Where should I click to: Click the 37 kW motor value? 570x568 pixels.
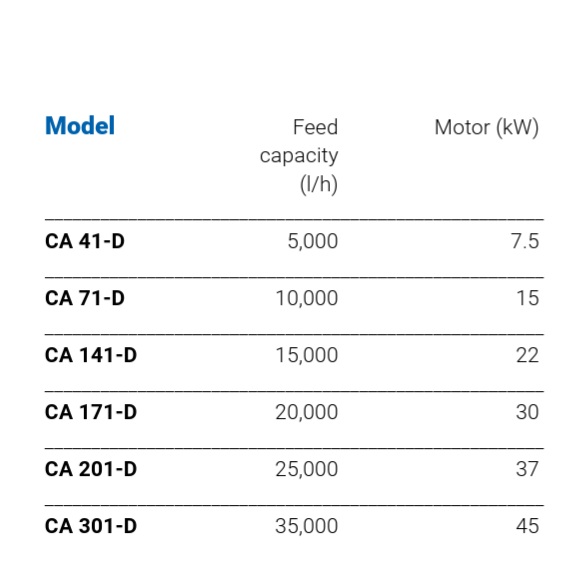527,469
